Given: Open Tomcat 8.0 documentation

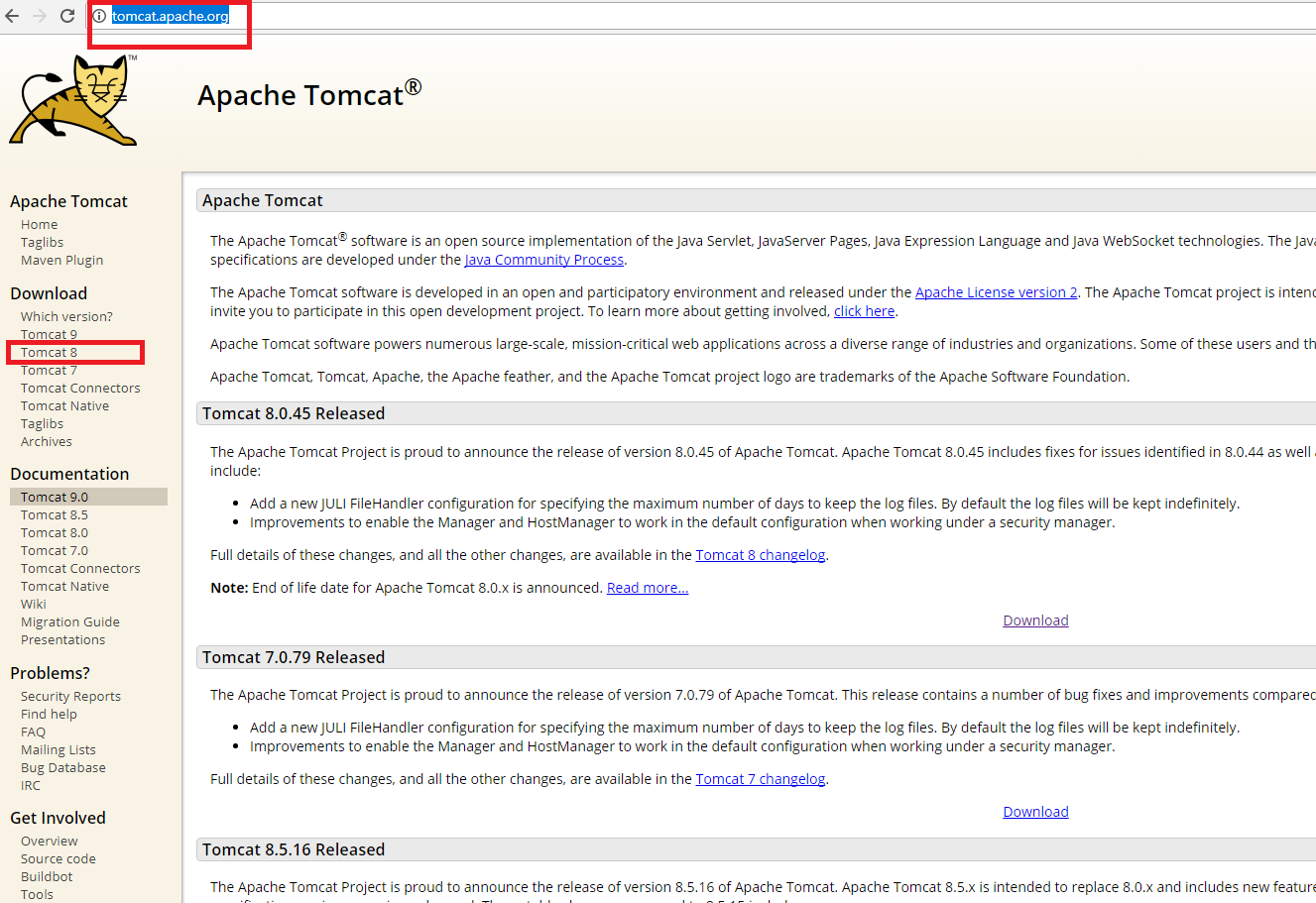Looking at the screenshot, I should coord(55,533).
